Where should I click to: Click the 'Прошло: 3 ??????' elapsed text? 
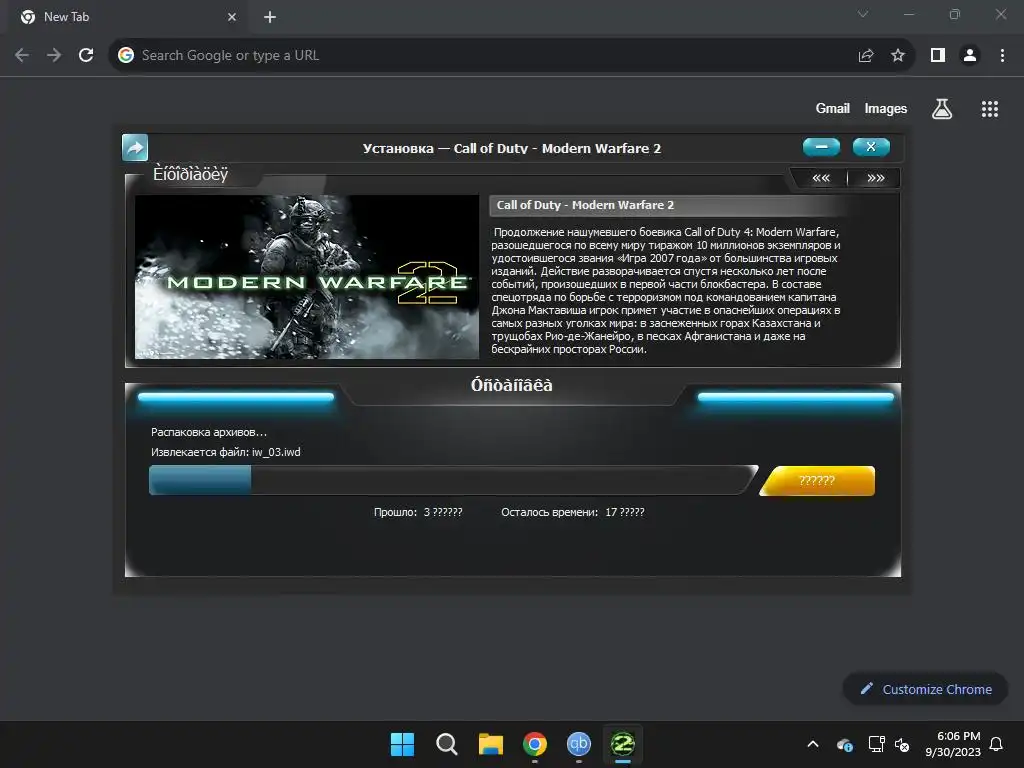tap(418, 512)
